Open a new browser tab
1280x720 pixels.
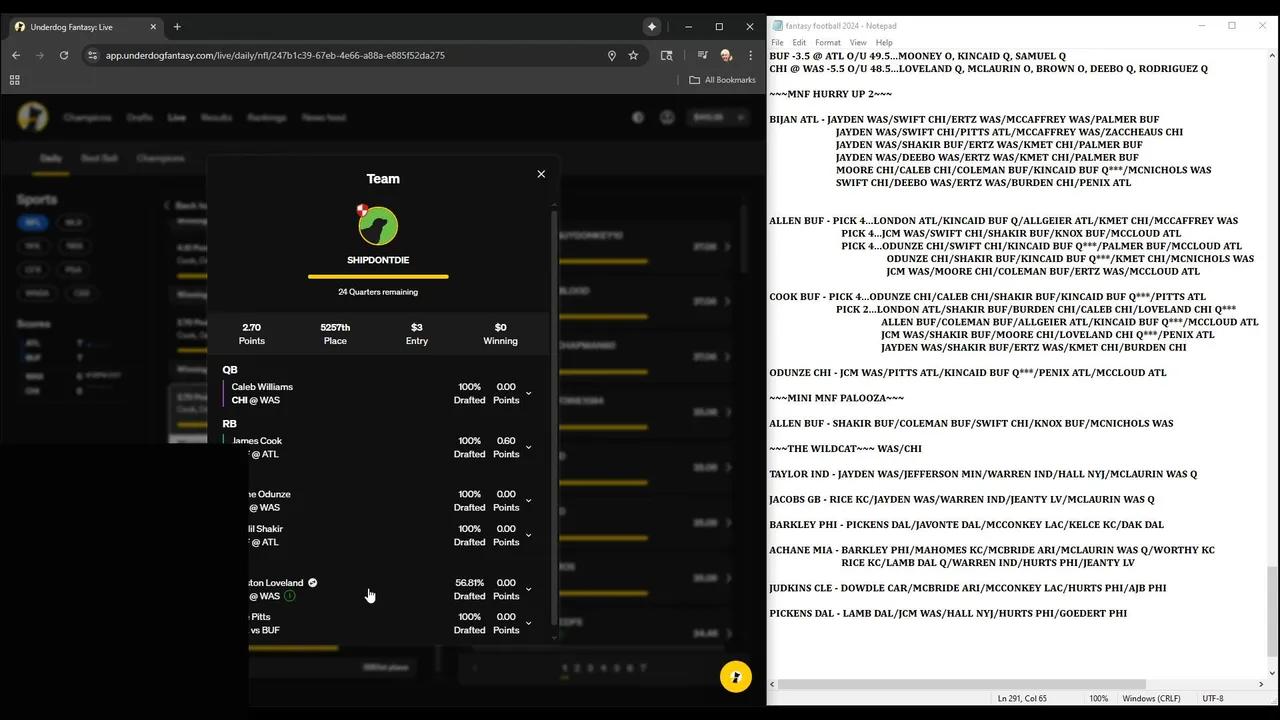coord(177,27)
